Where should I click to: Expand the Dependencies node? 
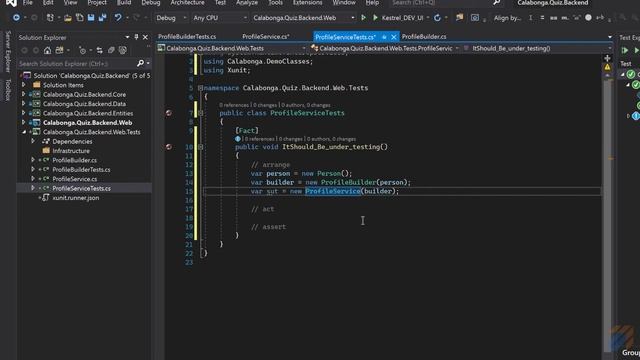pos(33,141)
